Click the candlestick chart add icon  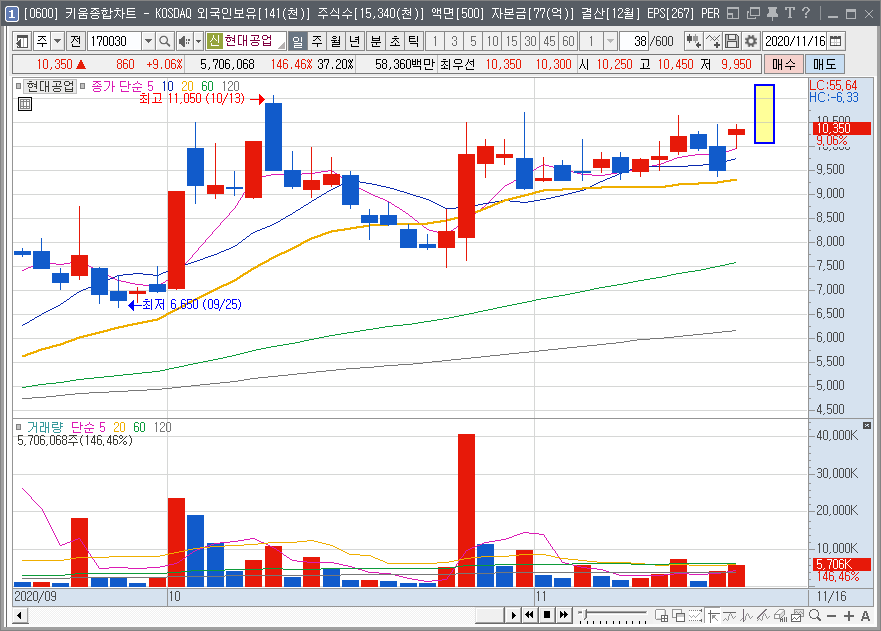coord(693,41)
